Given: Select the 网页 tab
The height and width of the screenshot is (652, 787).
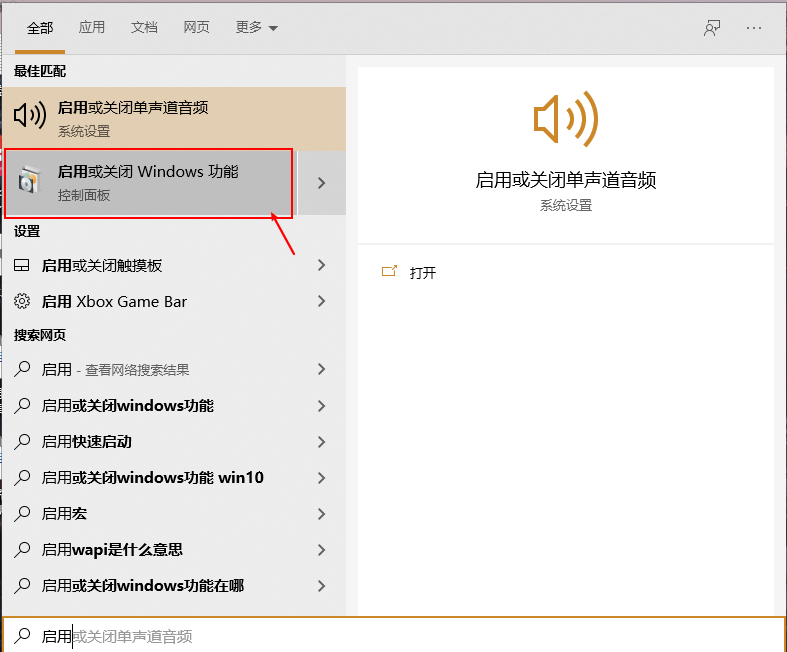Looking at the screenshot, I should coord(196,27).
